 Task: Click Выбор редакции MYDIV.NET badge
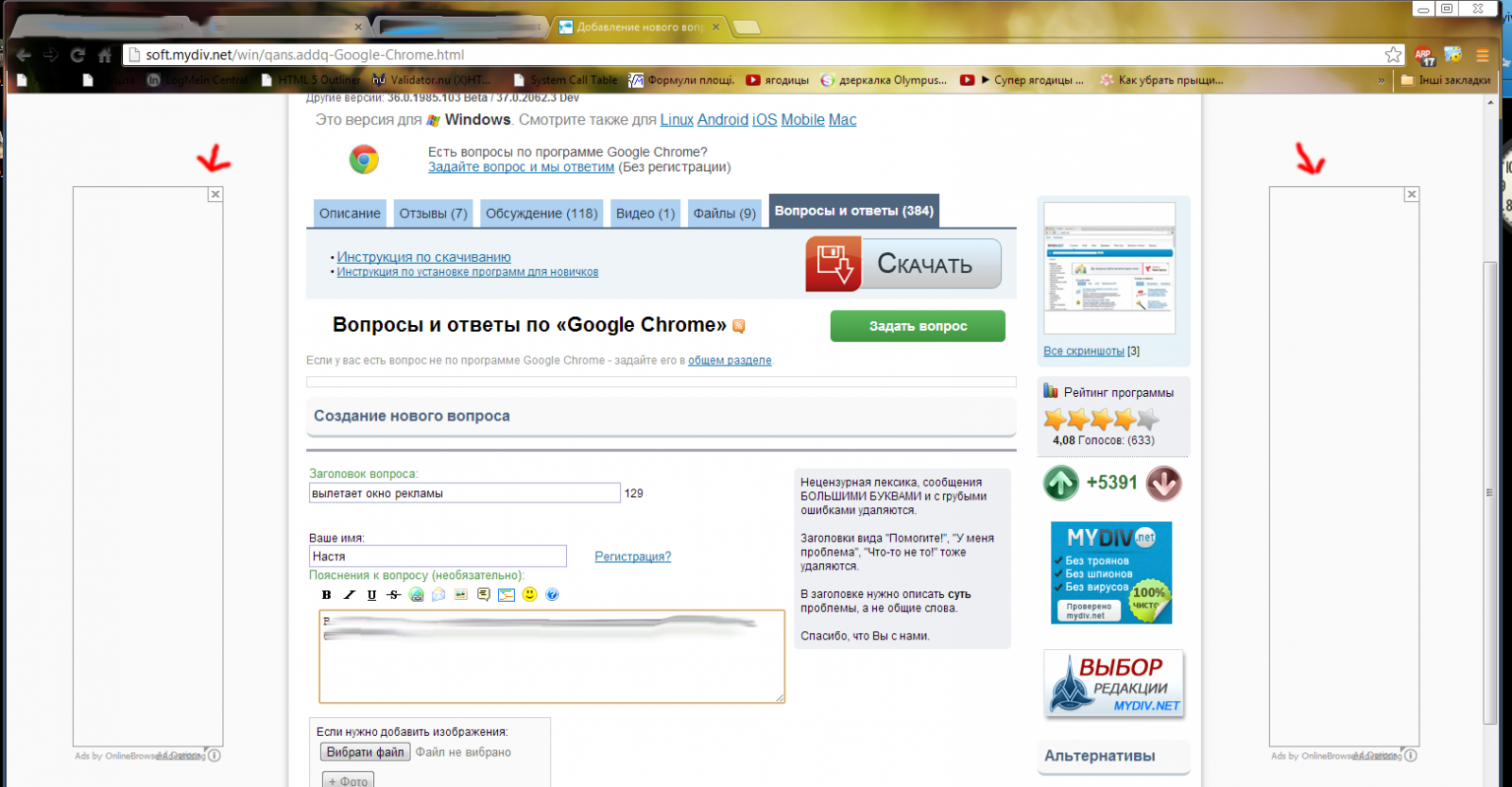1114,684
